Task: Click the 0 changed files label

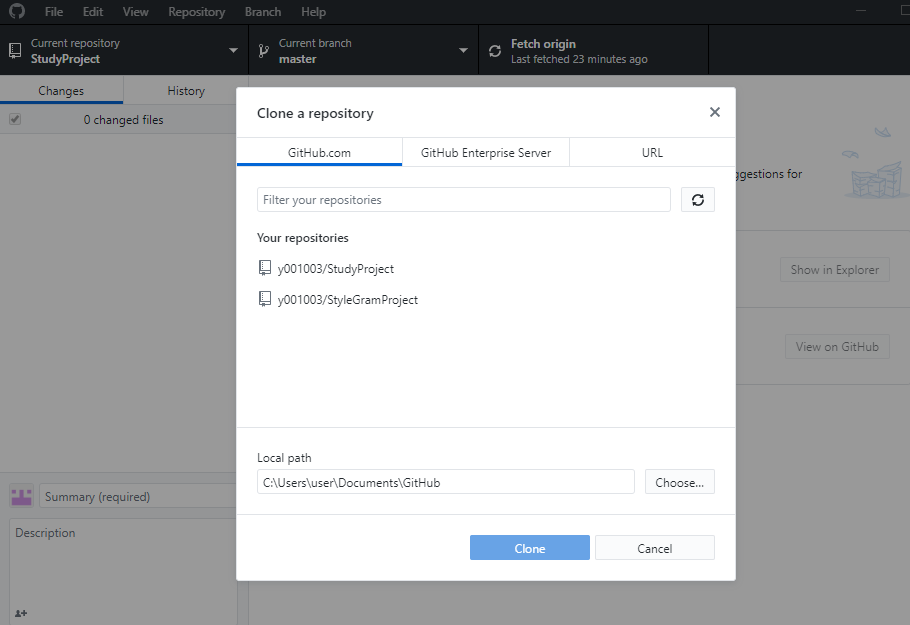Action: (123, 120)
